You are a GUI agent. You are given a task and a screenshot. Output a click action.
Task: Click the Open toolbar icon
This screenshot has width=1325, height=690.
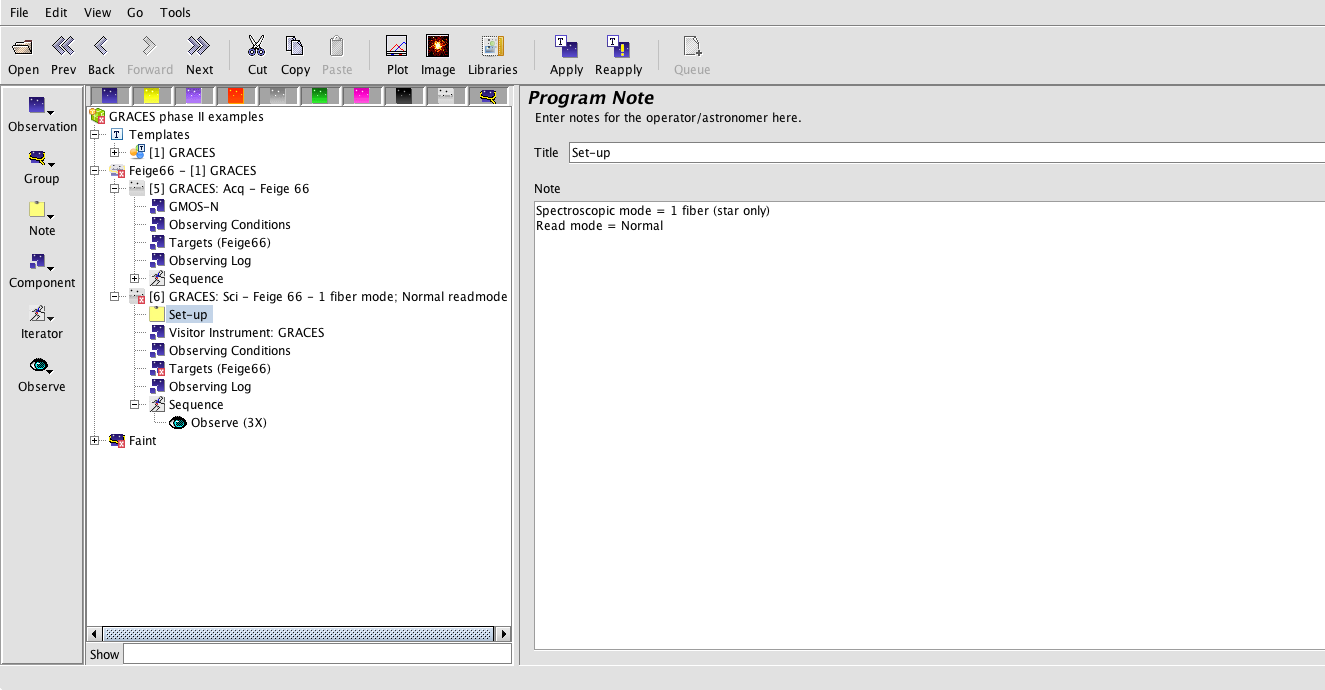pyautogui.click(x=23, y=55)
